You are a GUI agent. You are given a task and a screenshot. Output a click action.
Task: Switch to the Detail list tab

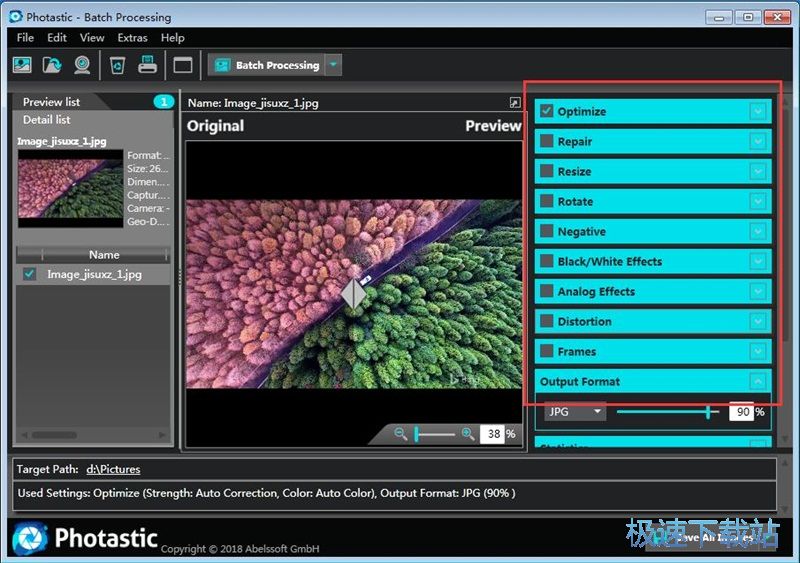tap(47, 120)
